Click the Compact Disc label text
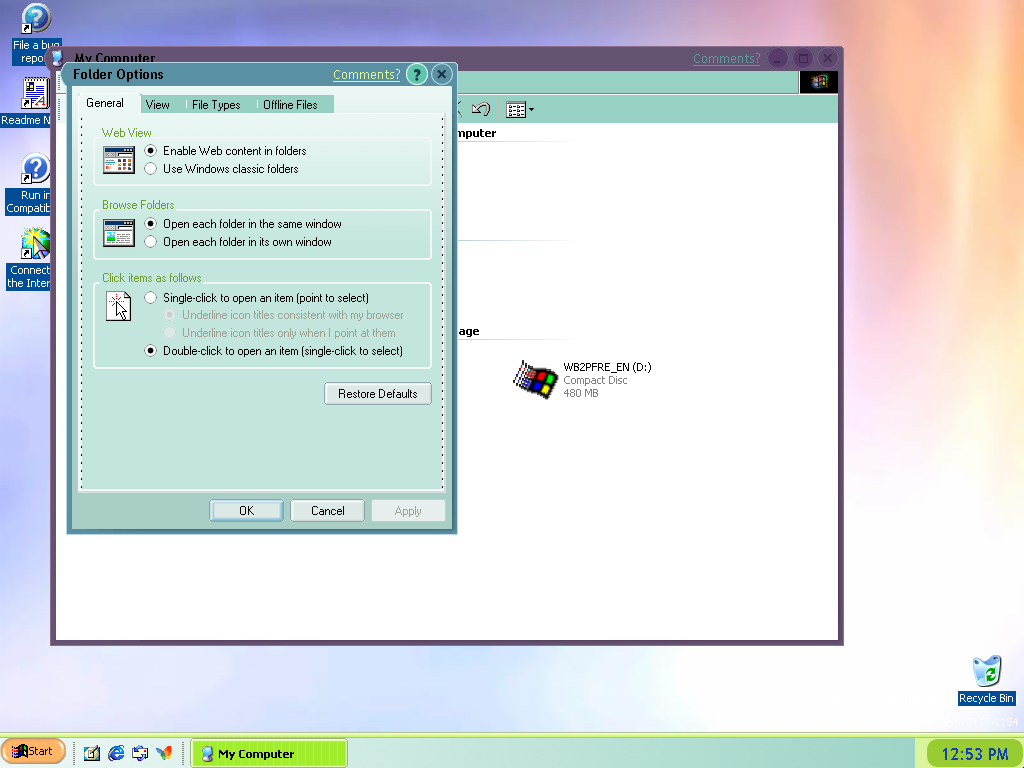 [x=595, y=380]
